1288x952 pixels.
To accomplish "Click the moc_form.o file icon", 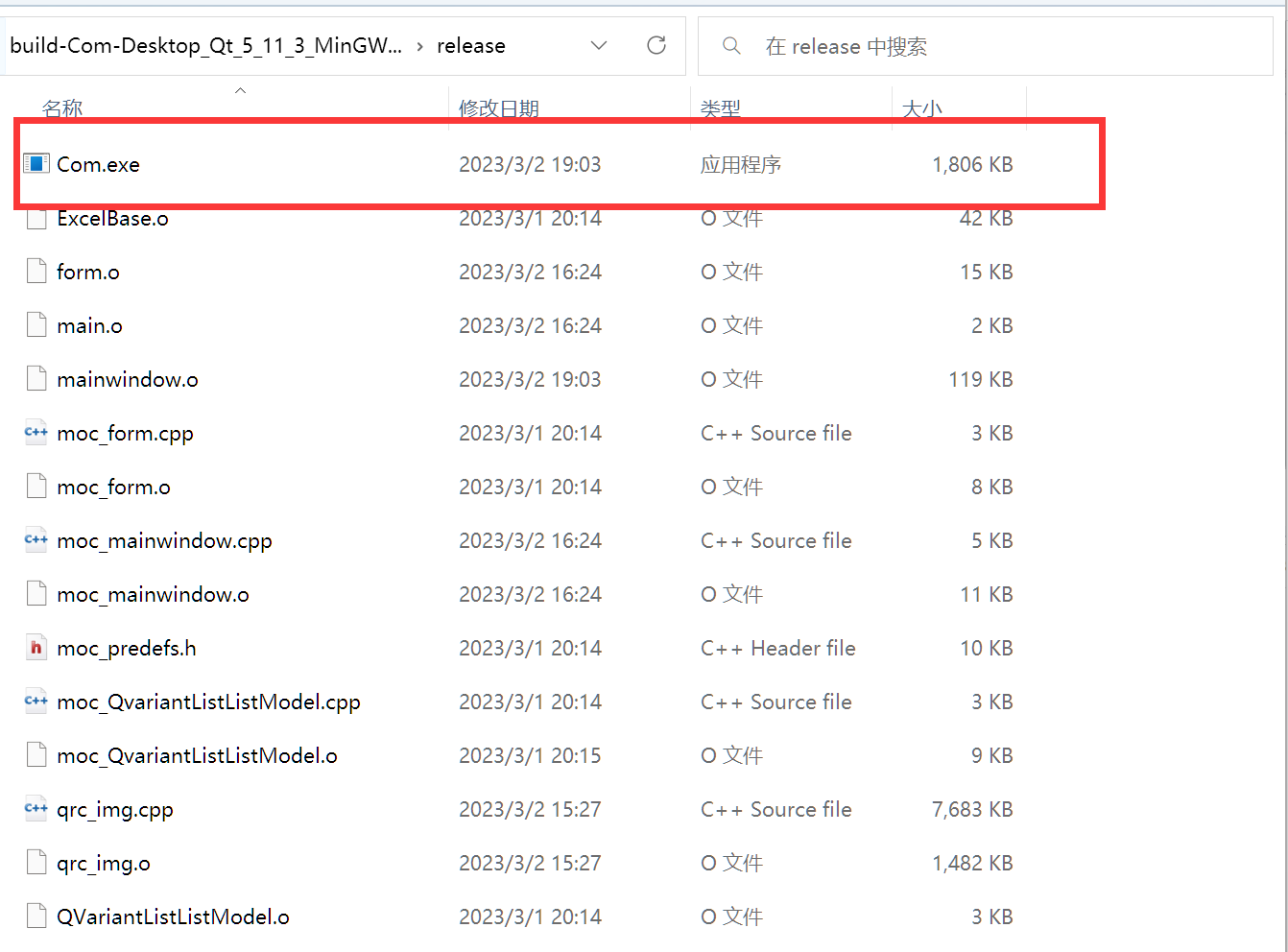I will [36, 487].
